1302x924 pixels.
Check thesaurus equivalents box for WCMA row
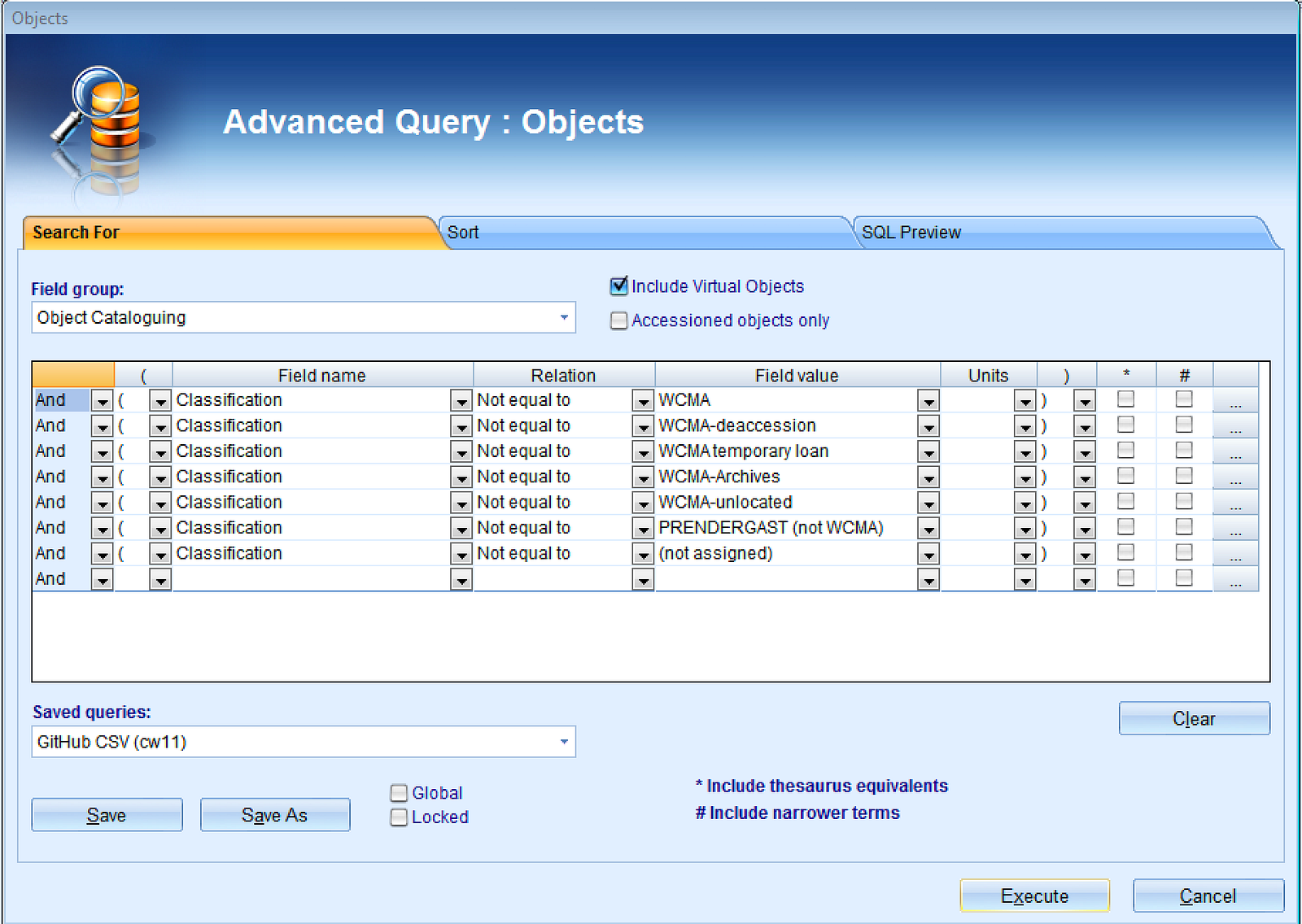pyautogui.click(x=1125, y=399)
